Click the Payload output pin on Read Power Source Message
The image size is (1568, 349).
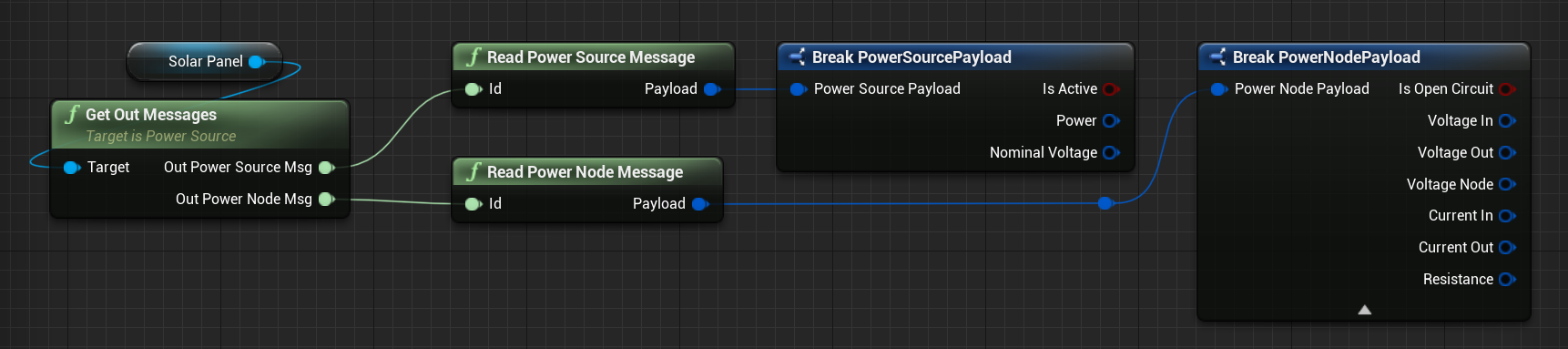click(x=712, y=89)
